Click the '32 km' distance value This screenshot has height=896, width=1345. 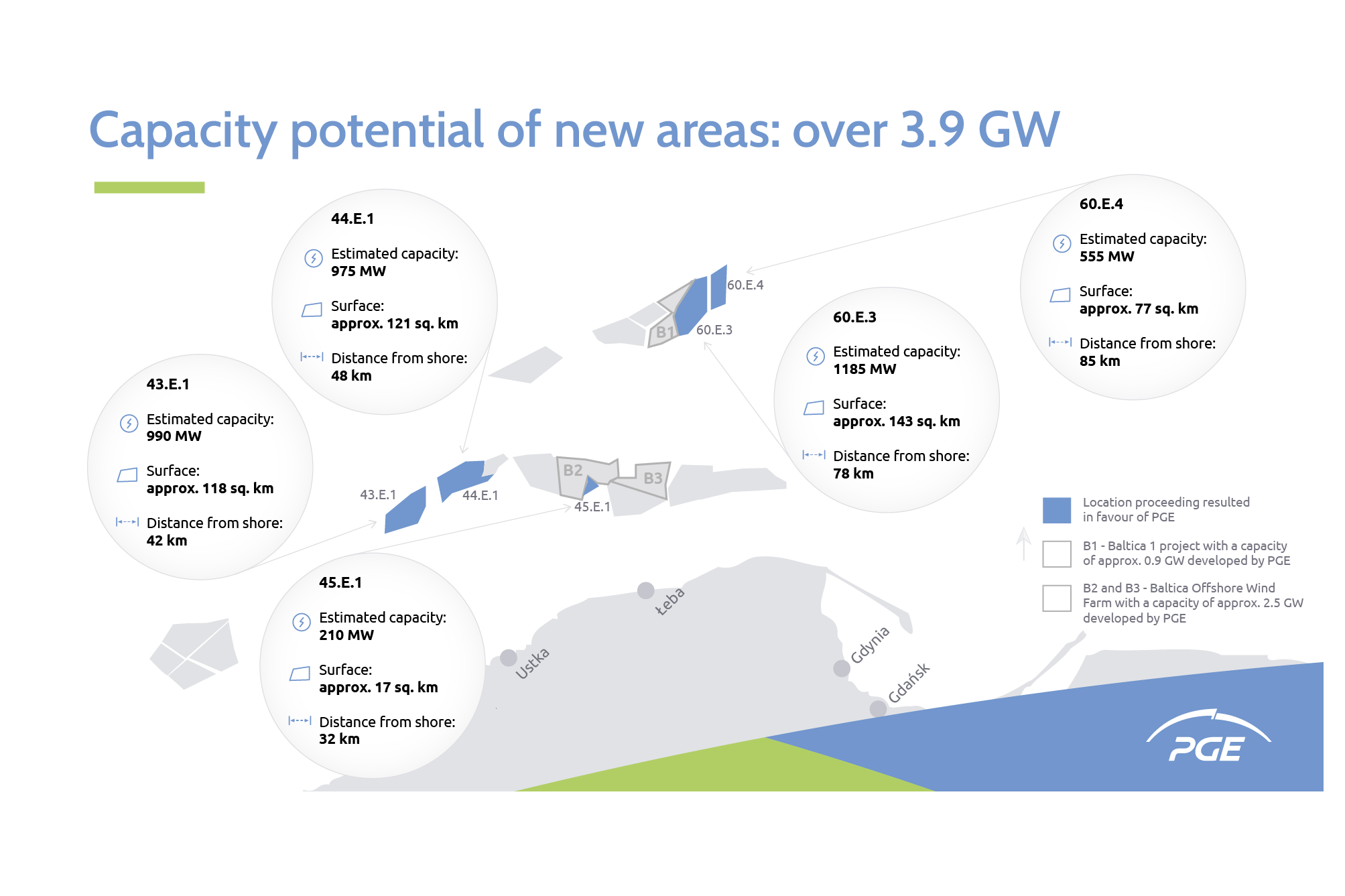(339, 739)
